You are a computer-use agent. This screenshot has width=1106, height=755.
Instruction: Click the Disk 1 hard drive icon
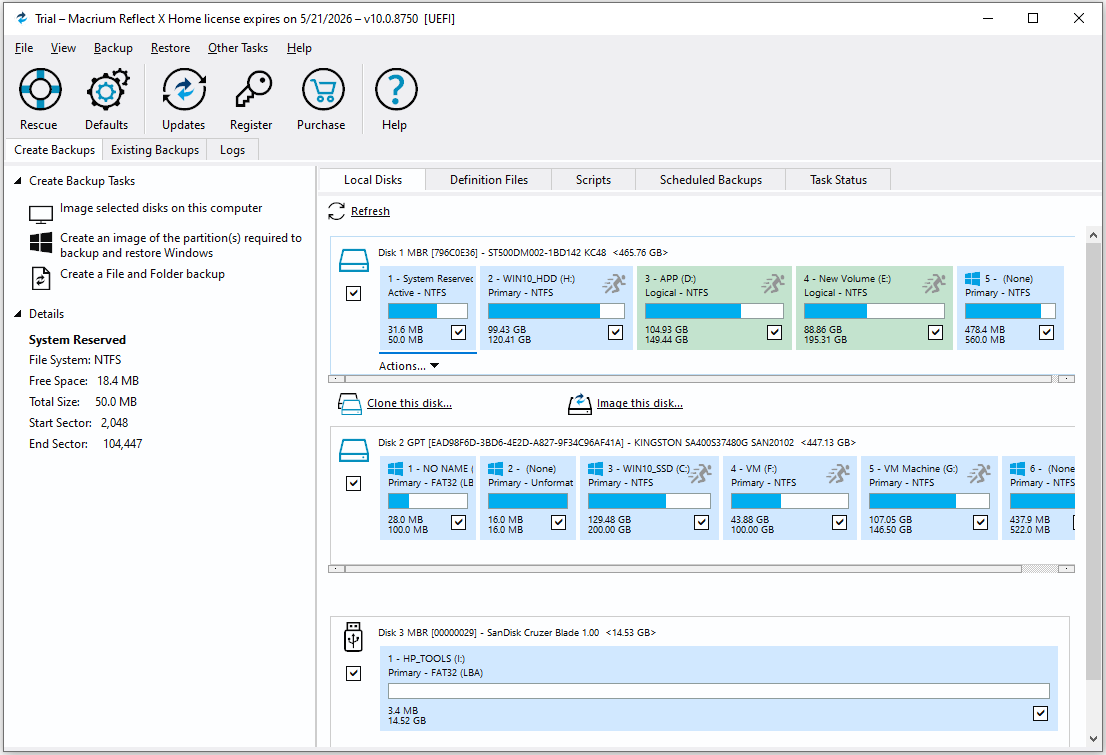pos(353,260)
